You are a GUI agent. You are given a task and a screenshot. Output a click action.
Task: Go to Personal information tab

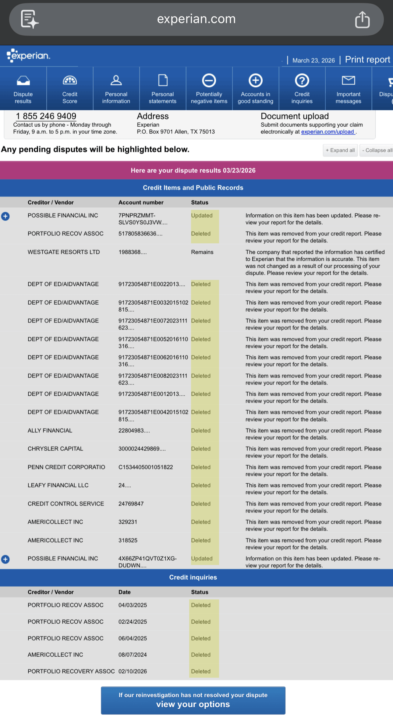pyautogui.click(x=116, y=88)
